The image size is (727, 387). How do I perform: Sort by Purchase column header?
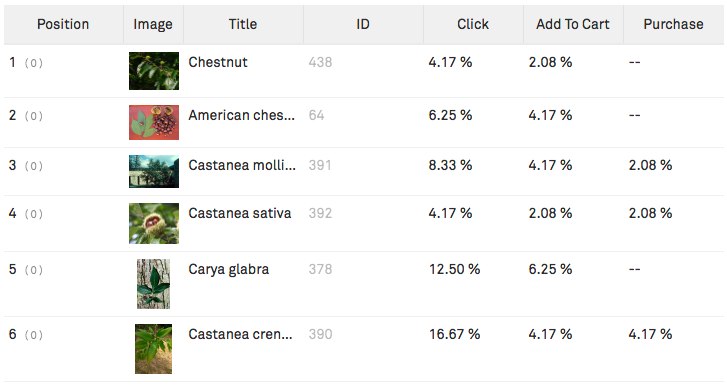(674, 24)
